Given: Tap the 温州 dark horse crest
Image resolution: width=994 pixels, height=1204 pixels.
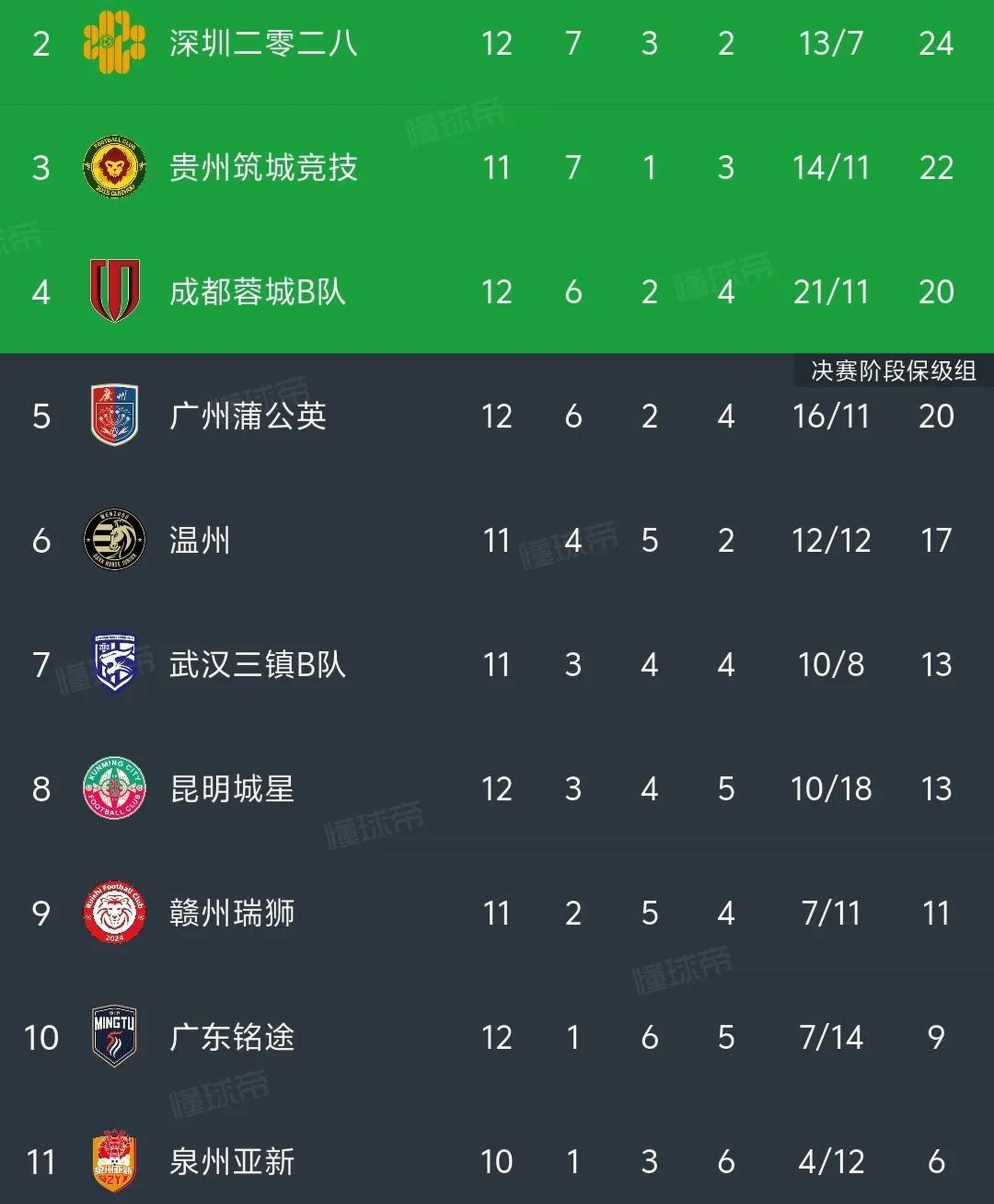Looking at the screenshot, I should click(x=115, y=539).
